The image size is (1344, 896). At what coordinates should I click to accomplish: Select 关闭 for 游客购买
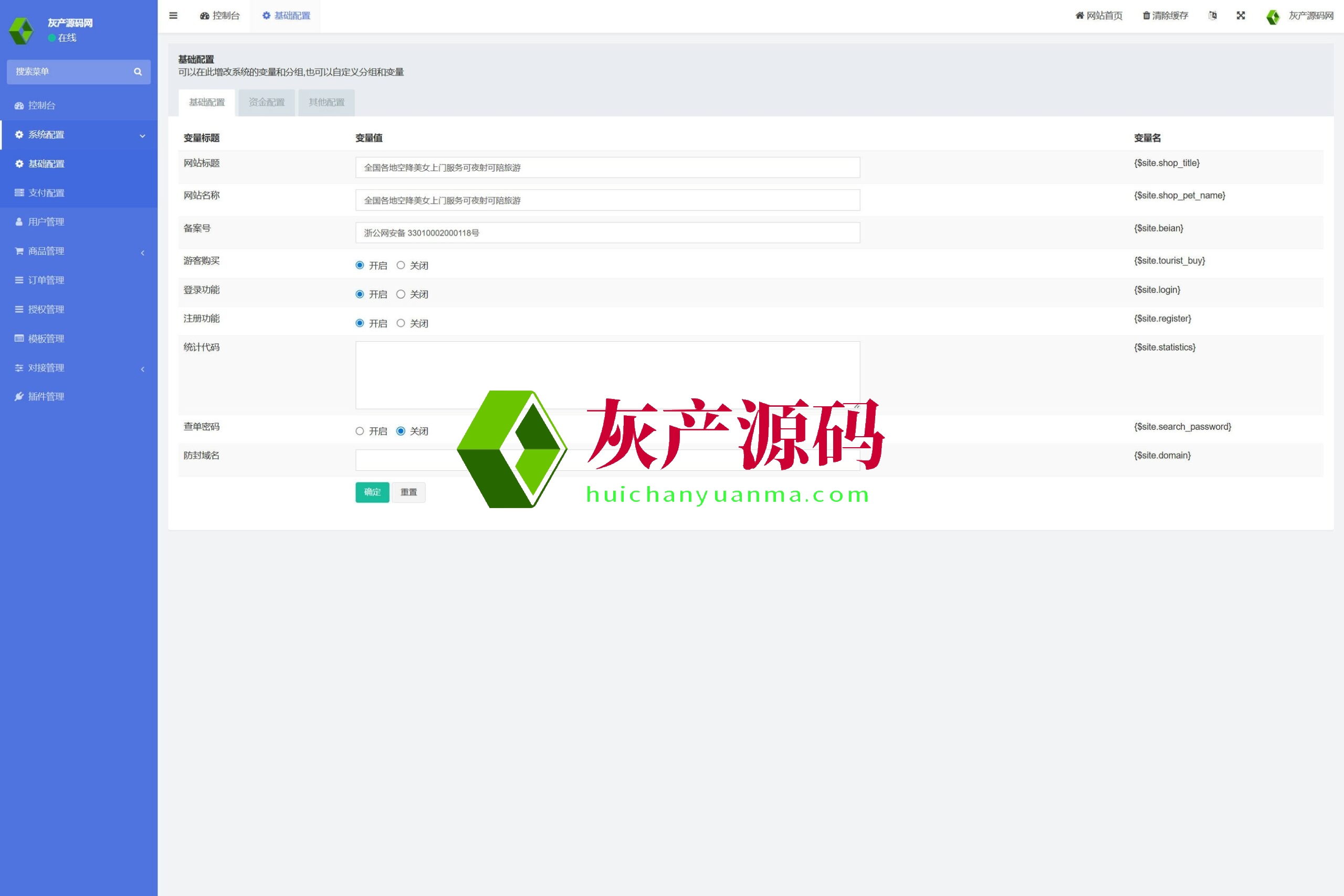[401, 265]
